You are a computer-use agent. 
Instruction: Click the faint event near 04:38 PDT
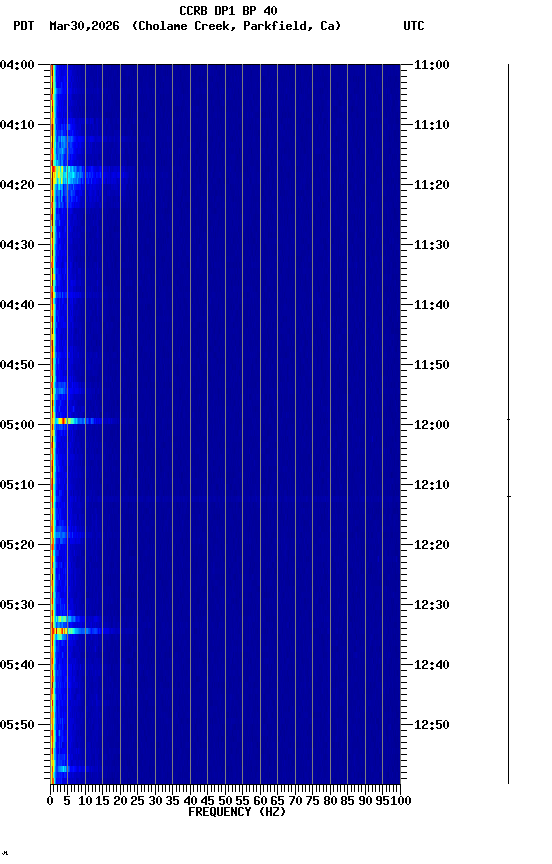pos(66,295)
